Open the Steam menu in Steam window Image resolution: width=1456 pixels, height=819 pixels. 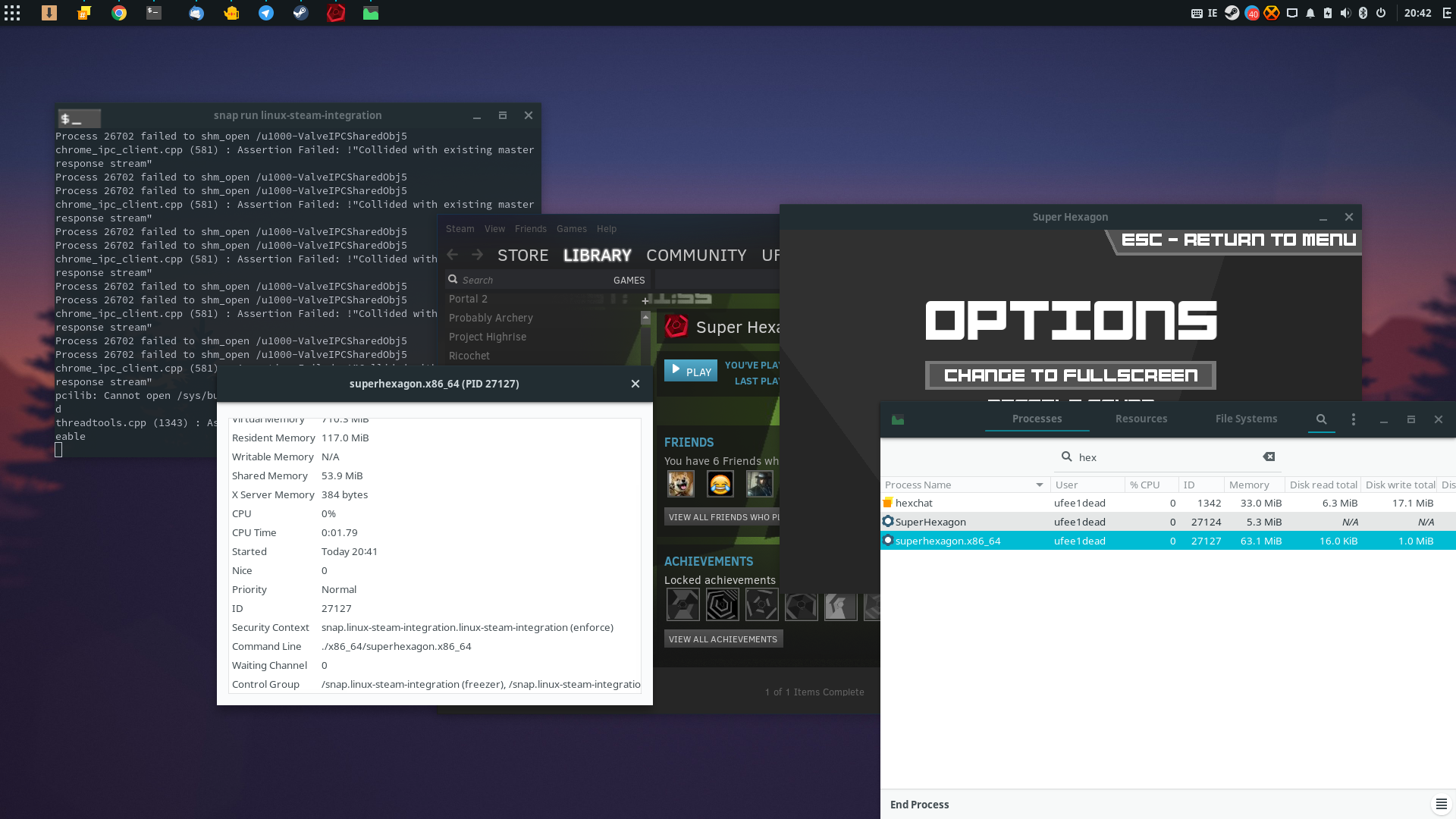point(460,228)
